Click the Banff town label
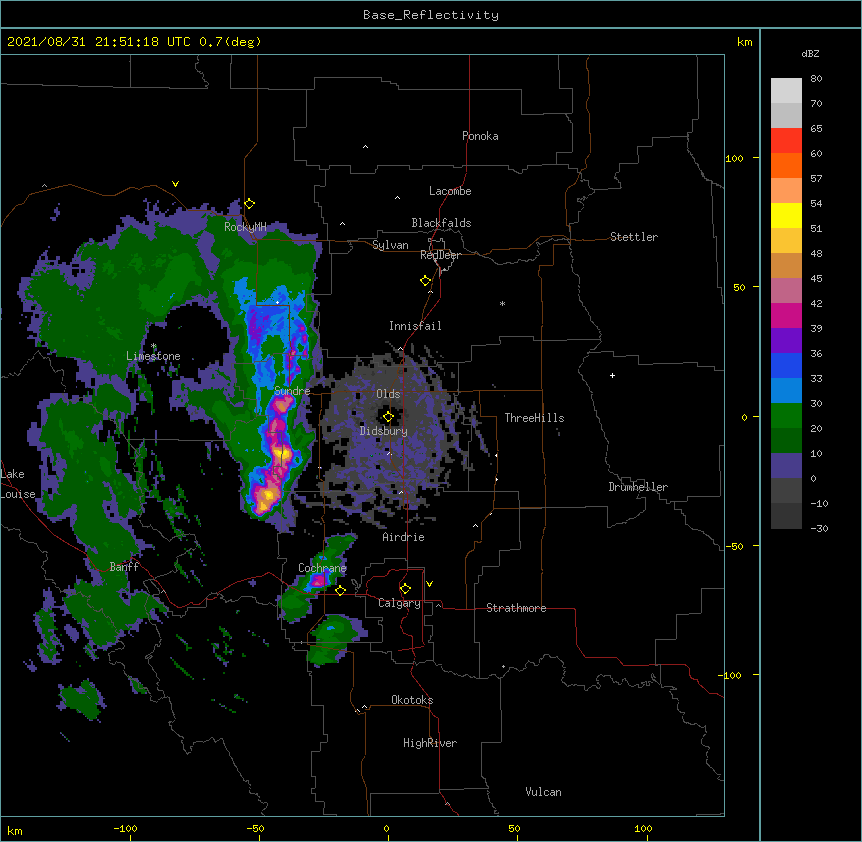862x842 pixels. 124,567
